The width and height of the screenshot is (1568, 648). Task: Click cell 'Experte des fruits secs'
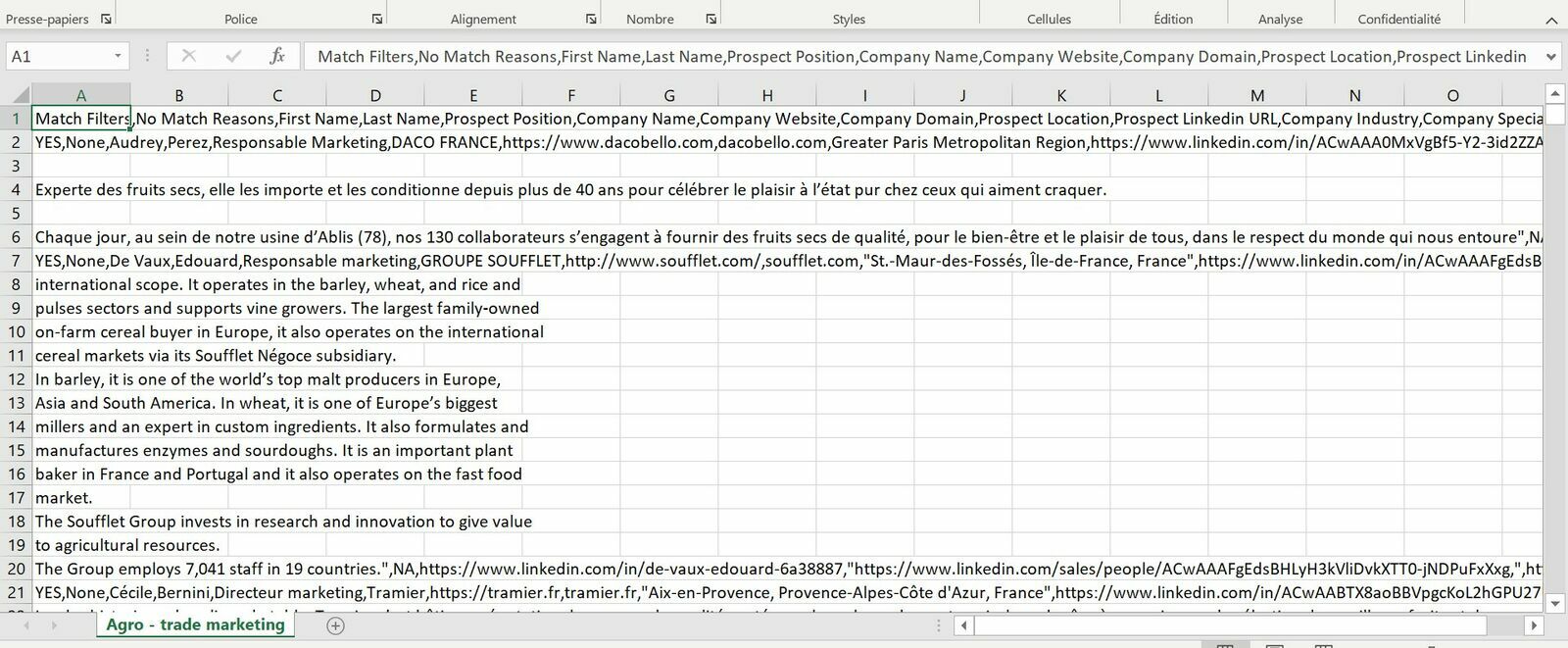81,189
